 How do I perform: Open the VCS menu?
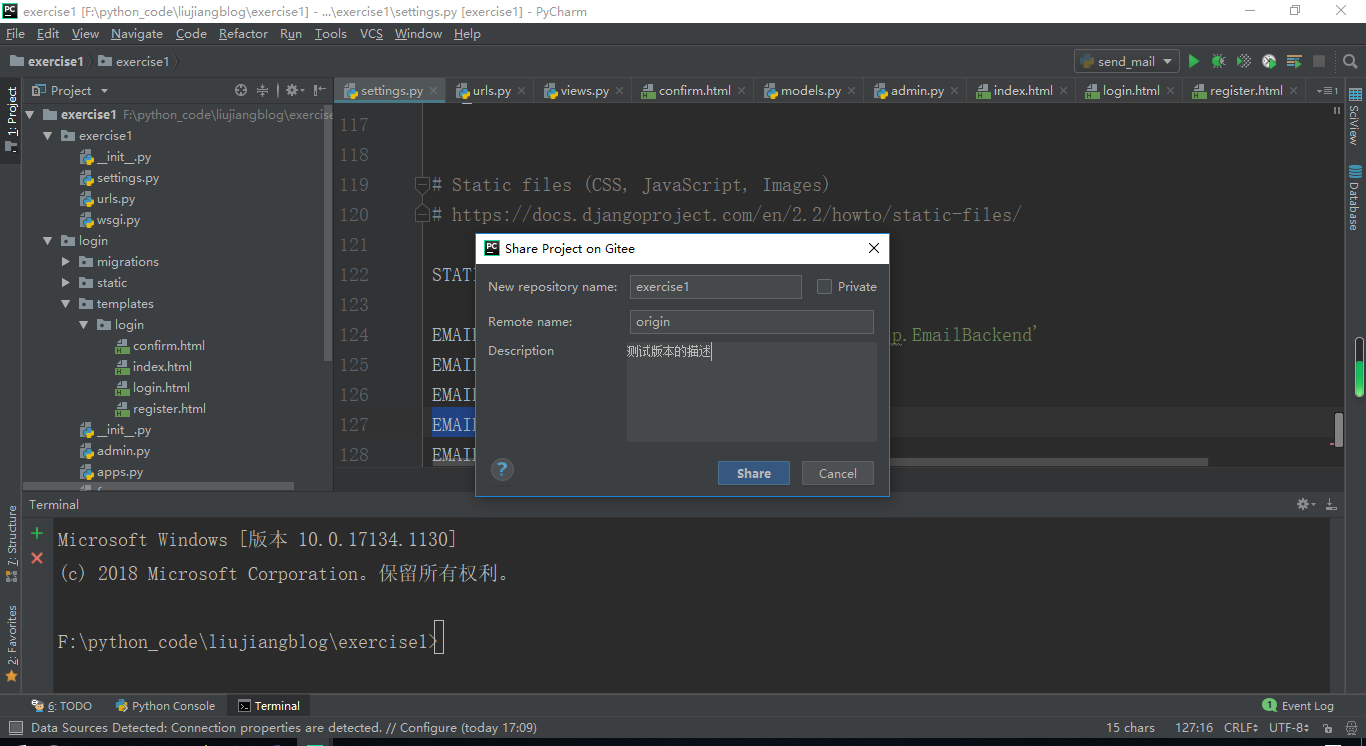pos(371,34)
